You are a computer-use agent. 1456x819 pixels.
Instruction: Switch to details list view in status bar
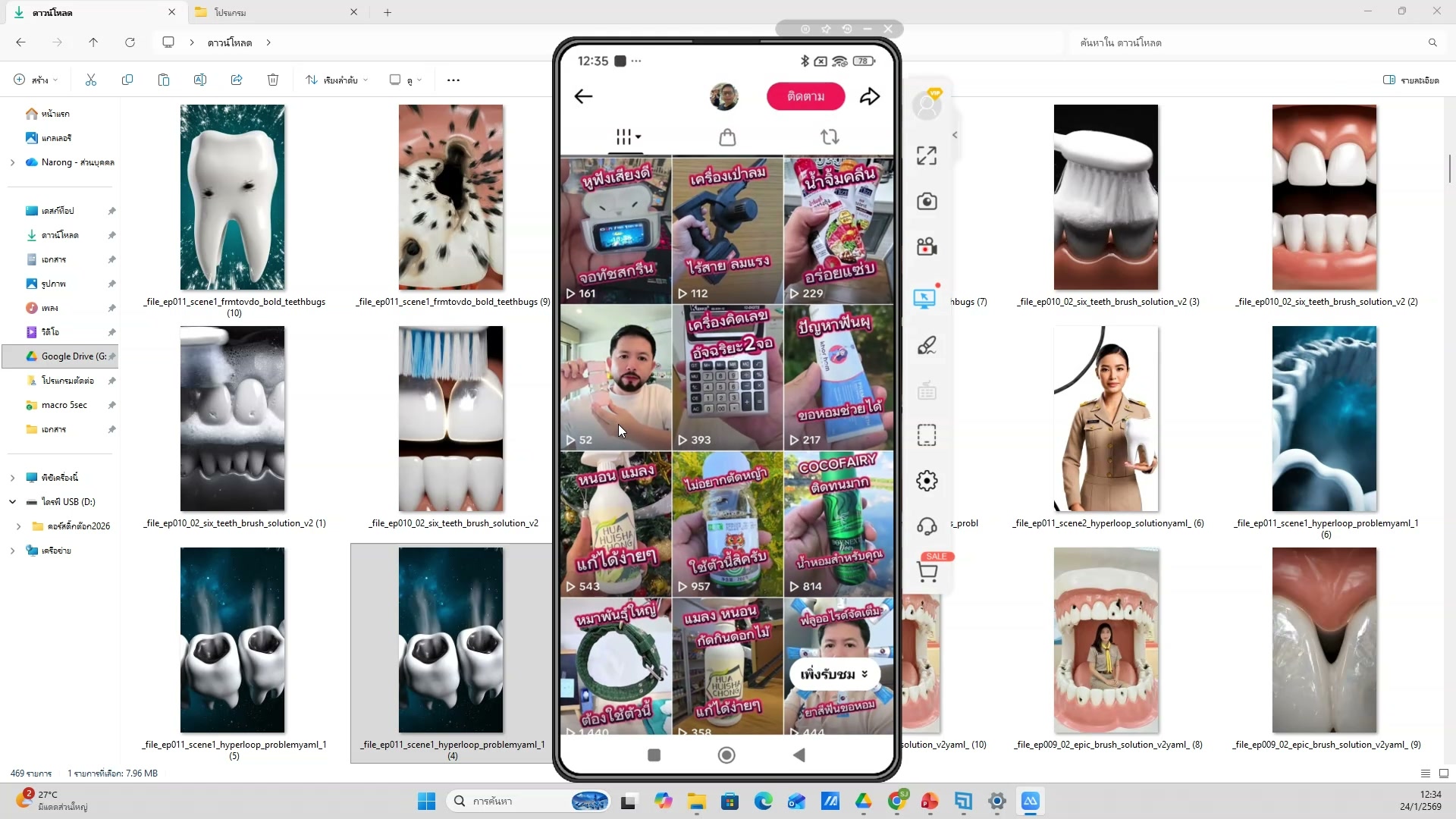(1425, 773)
